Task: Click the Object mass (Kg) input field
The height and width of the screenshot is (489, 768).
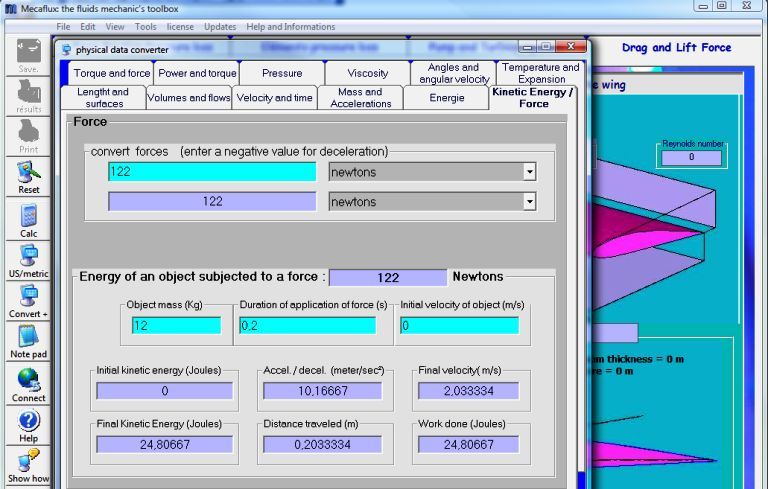Action: tap(176, 325)
